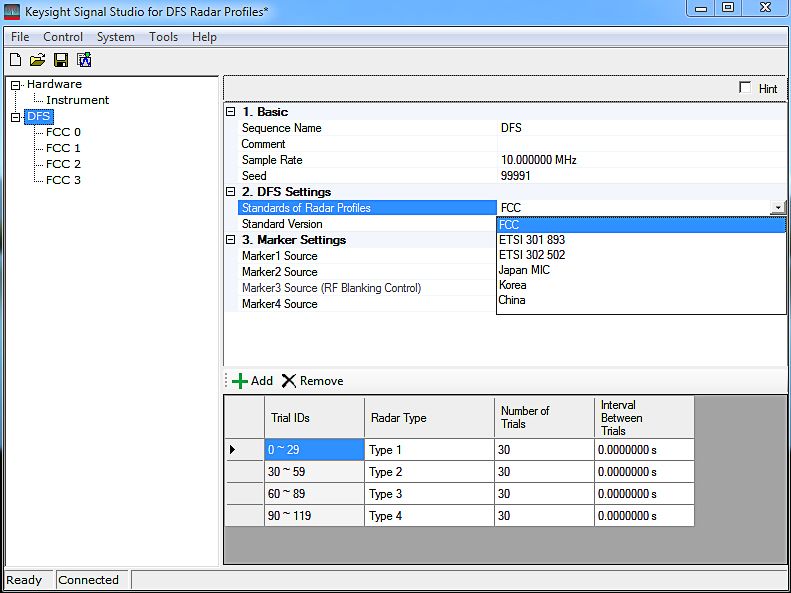Click the Generate and Download toolbar icon

tap(84, 60)
